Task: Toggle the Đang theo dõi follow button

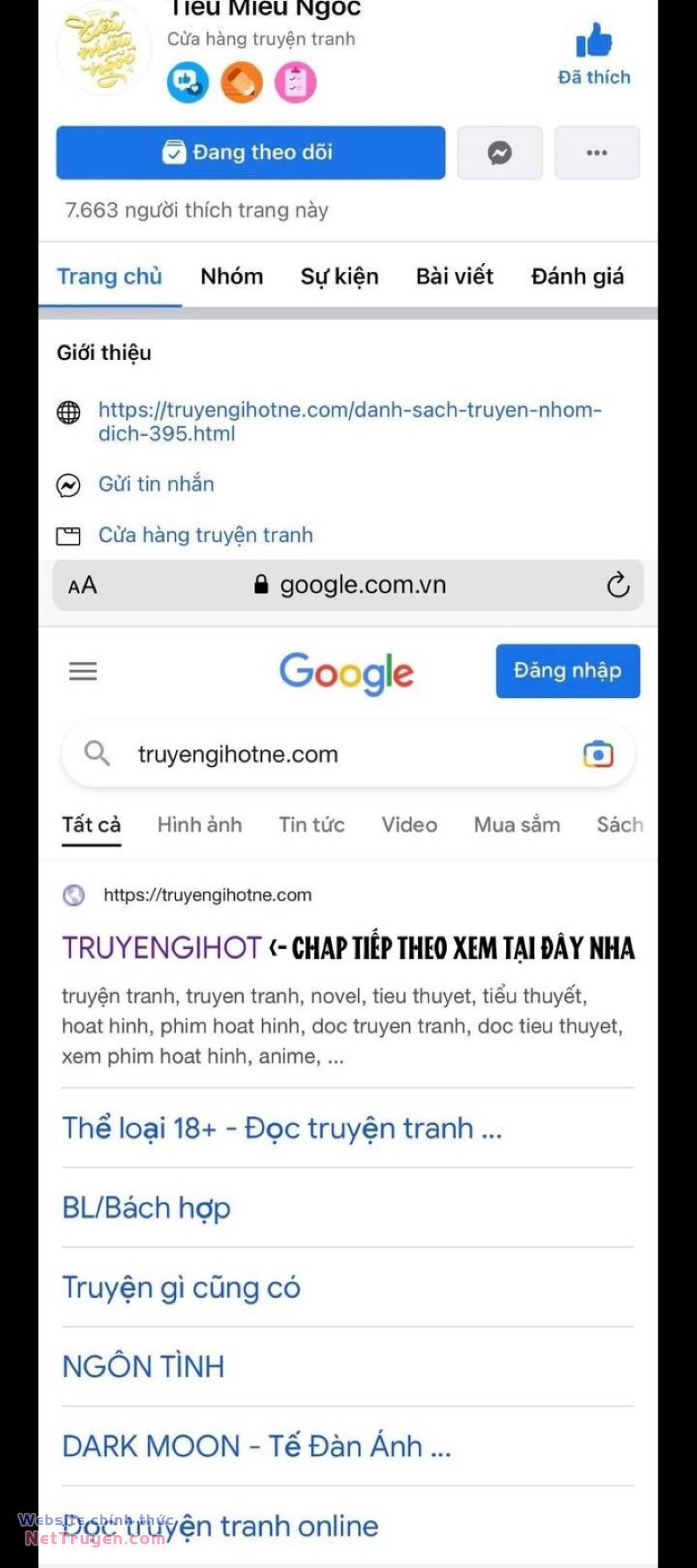Action: click(x=250, y=152)
